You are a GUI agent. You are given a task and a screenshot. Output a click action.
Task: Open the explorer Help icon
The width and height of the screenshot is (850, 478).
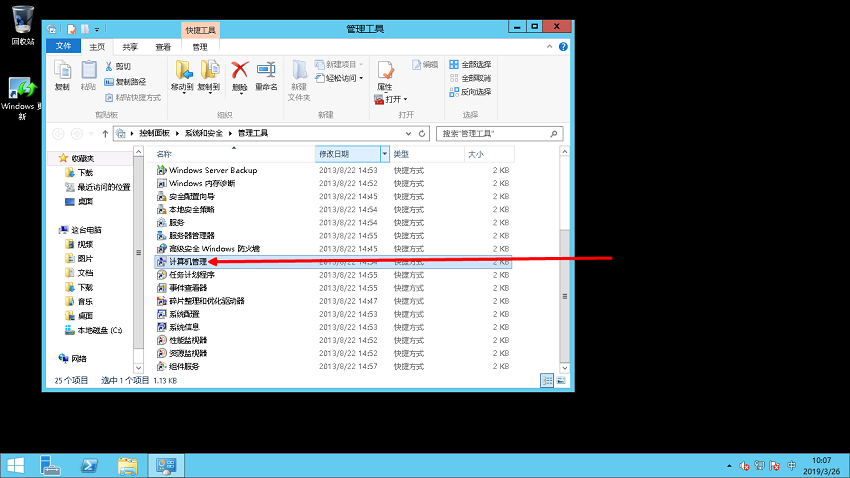(563, 47)
